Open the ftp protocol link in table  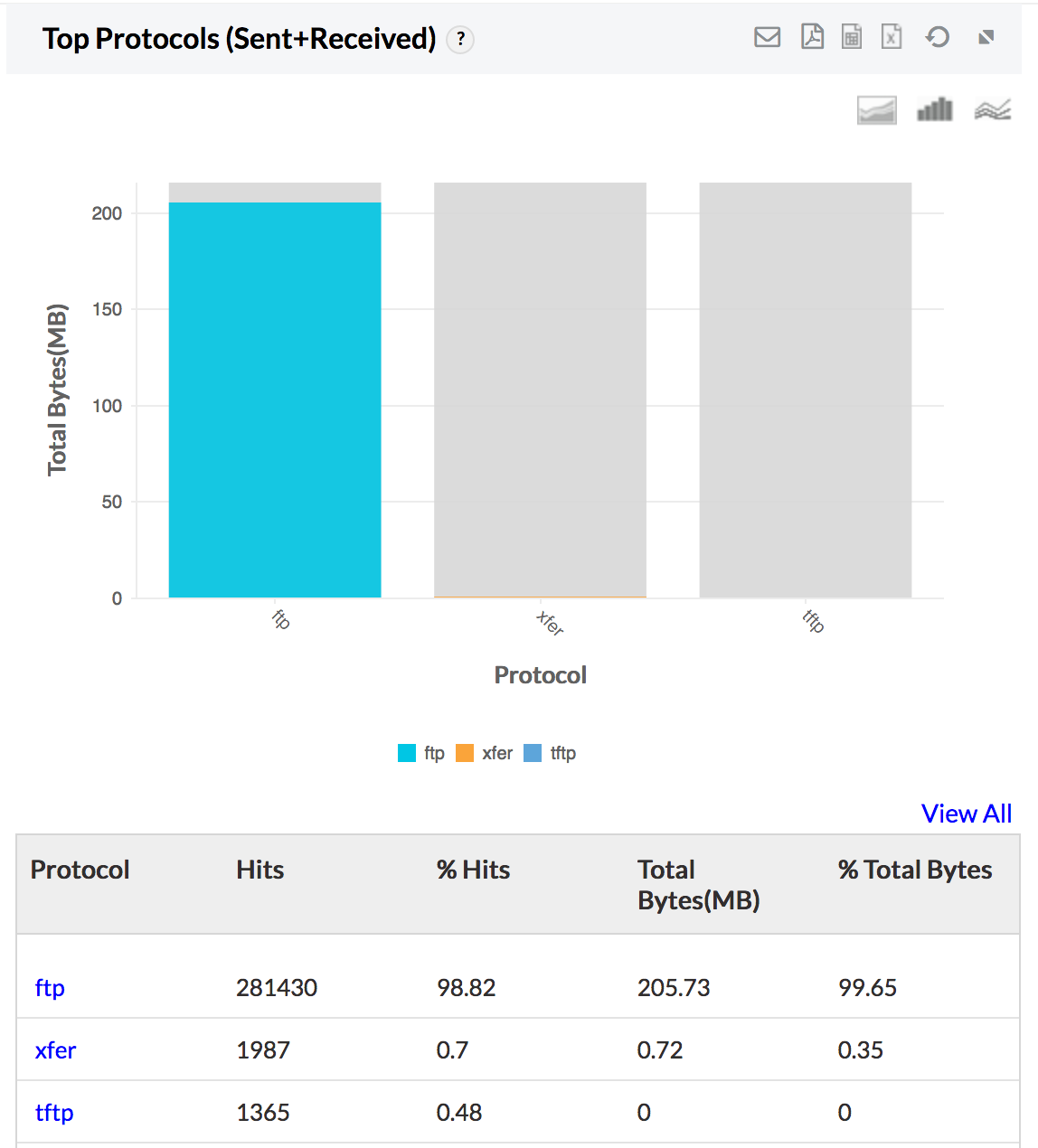(50, 987)
